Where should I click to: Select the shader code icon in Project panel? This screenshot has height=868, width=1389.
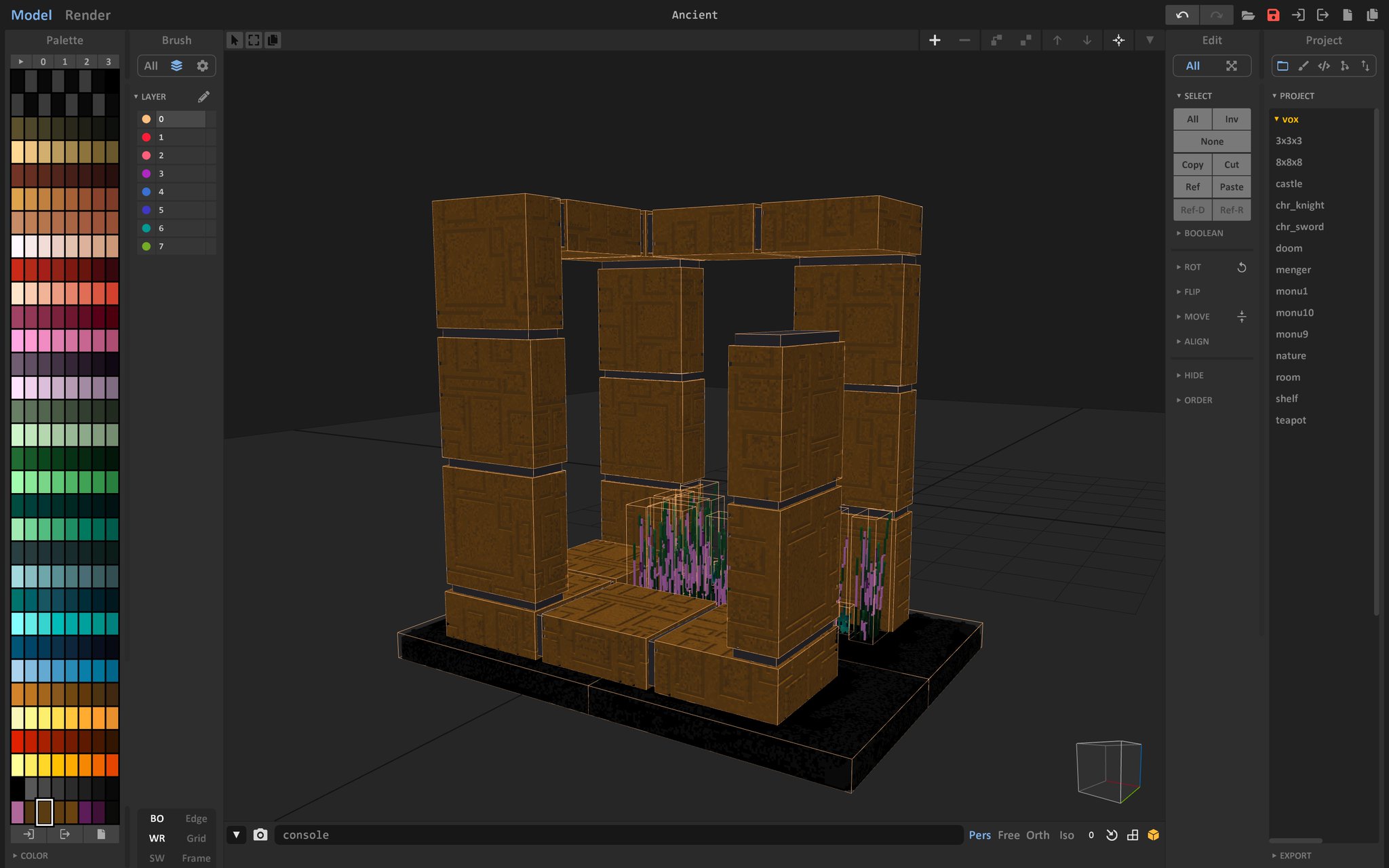click(1323, 66)
